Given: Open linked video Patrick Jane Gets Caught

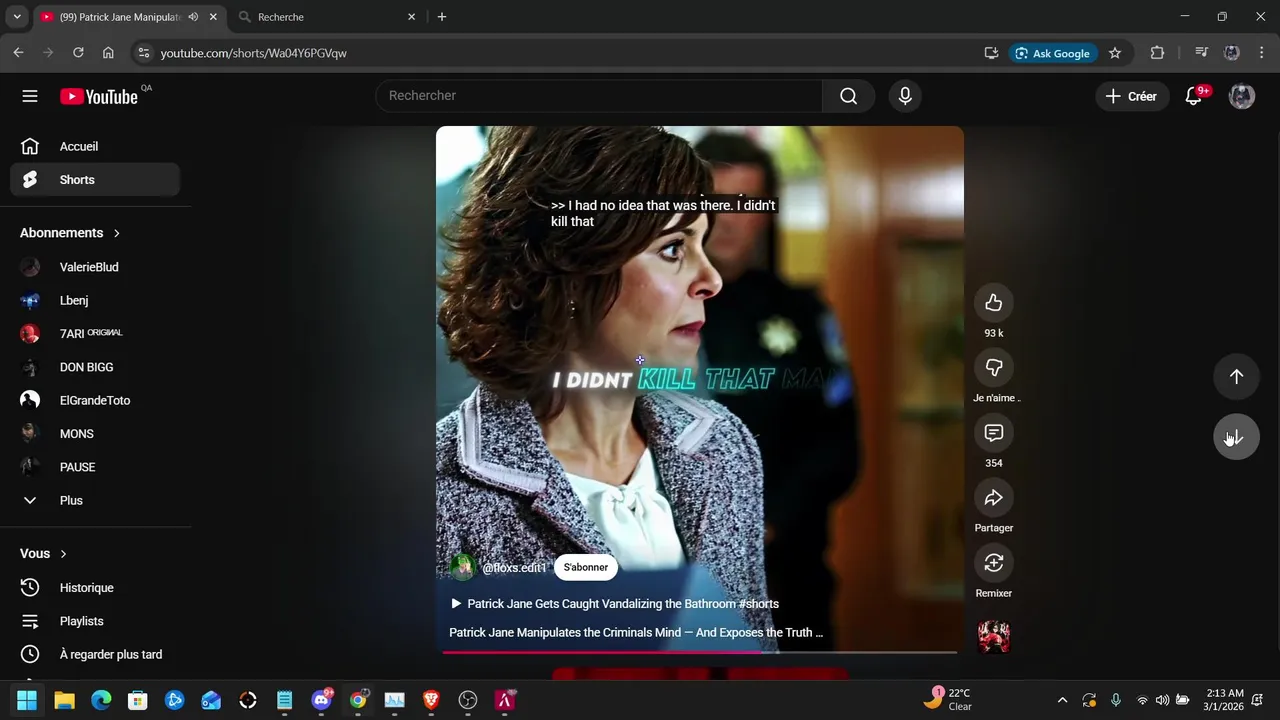Looking at the screenshot, I should 615,604.
